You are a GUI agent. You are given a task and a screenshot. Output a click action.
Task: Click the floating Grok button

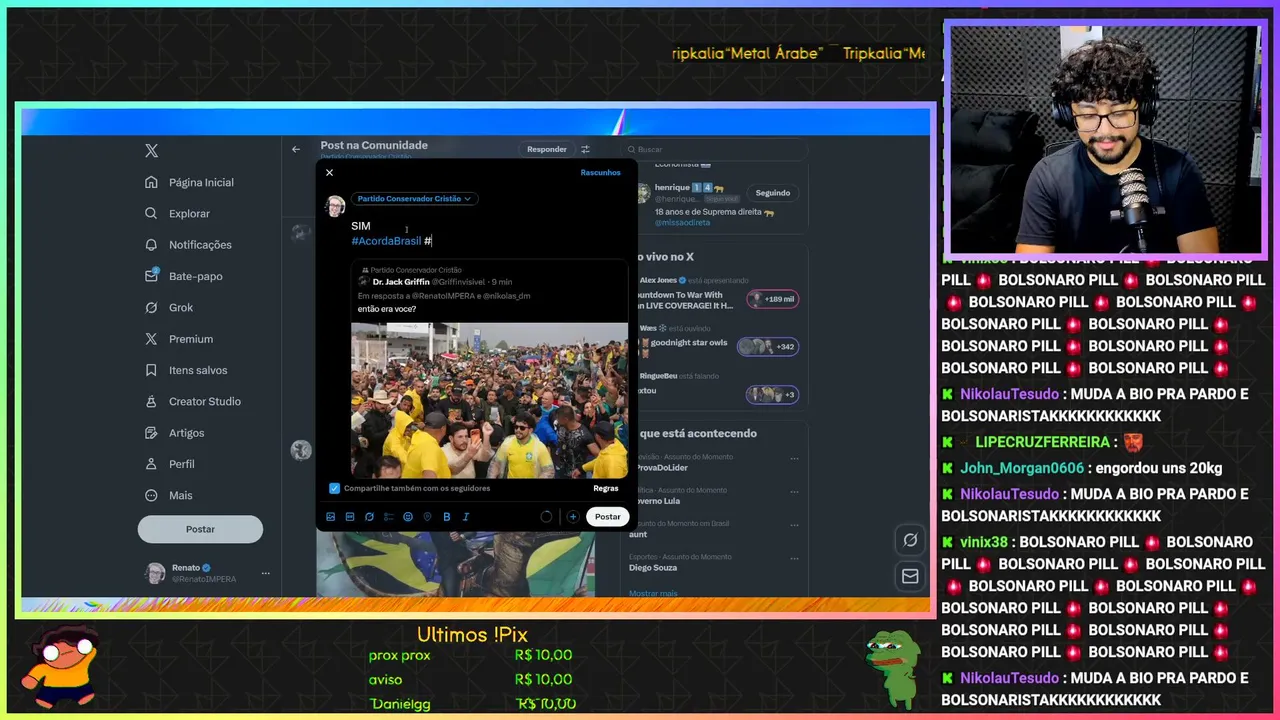910,540
